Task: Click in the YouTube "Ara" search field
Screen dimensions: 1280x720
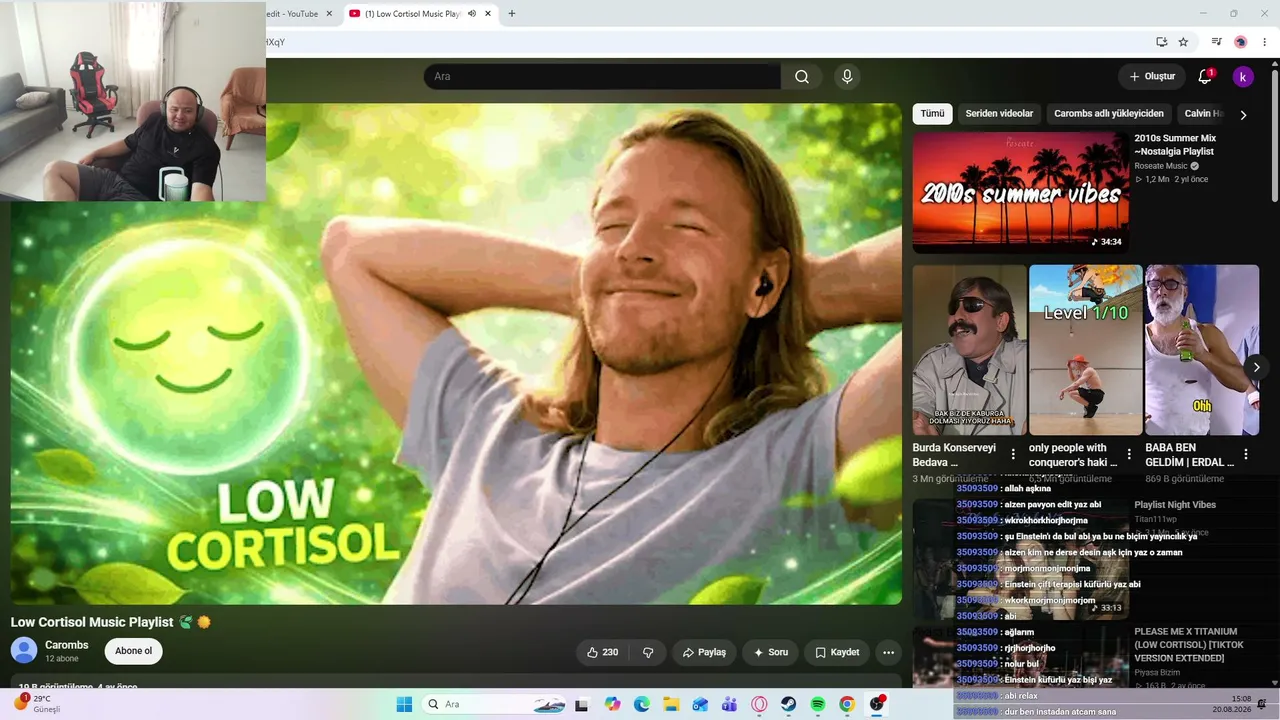Action: (602, 77)
